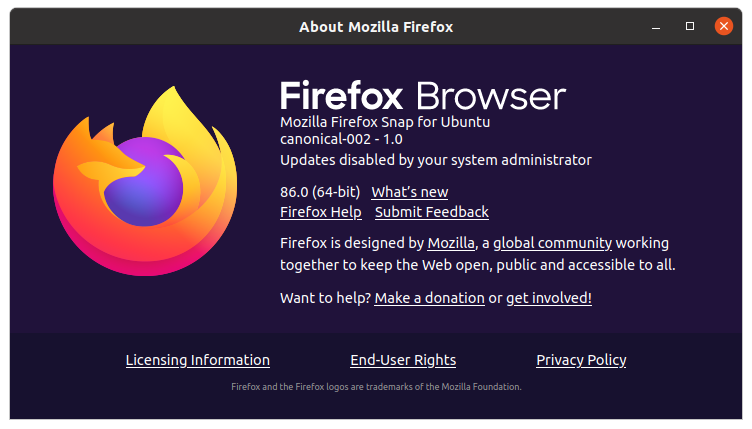752x429 pixels.
Task: Maximize the About Mozilla Firefox window
Action: click(689, 26)
